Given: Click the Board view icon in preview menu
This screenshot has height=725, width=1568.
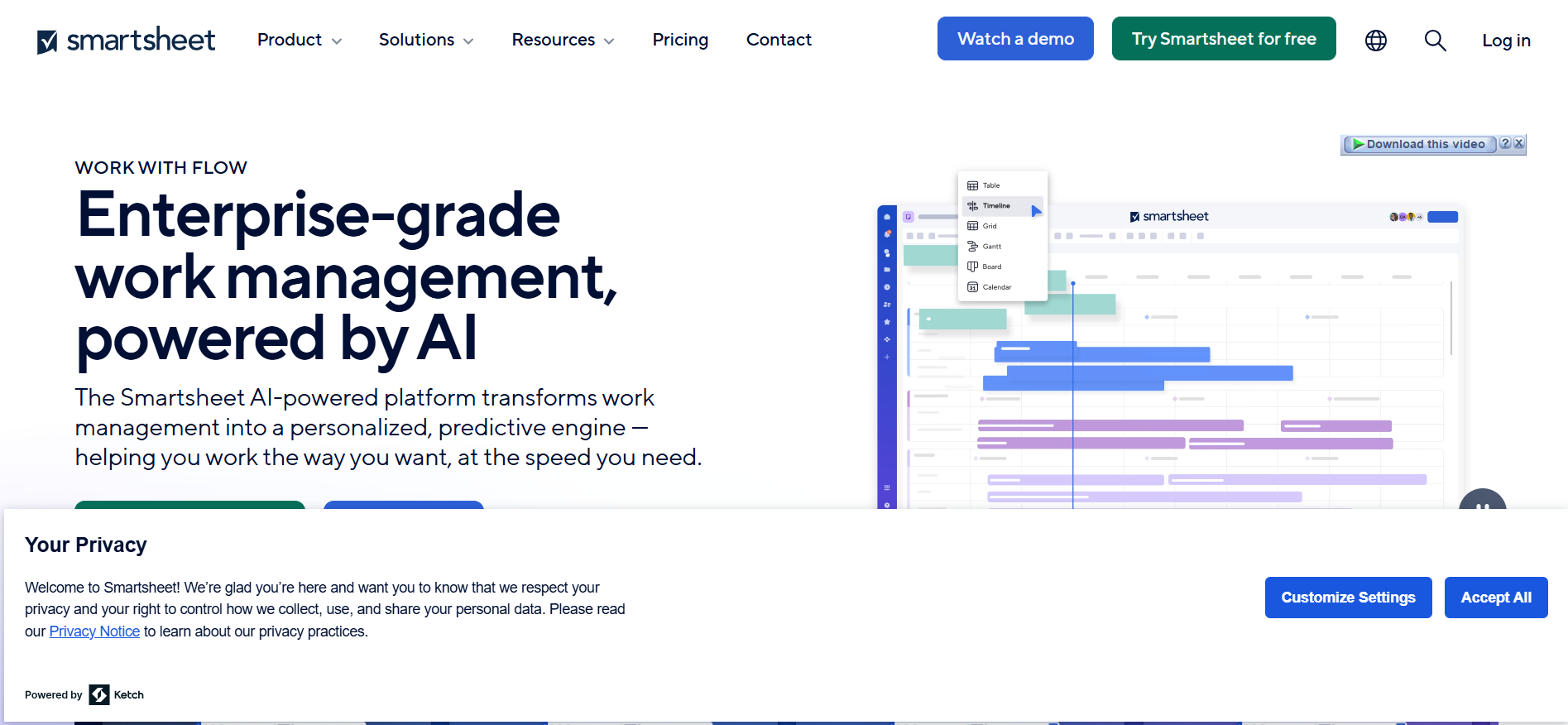Looking at the screenshot, I should 973,266.
